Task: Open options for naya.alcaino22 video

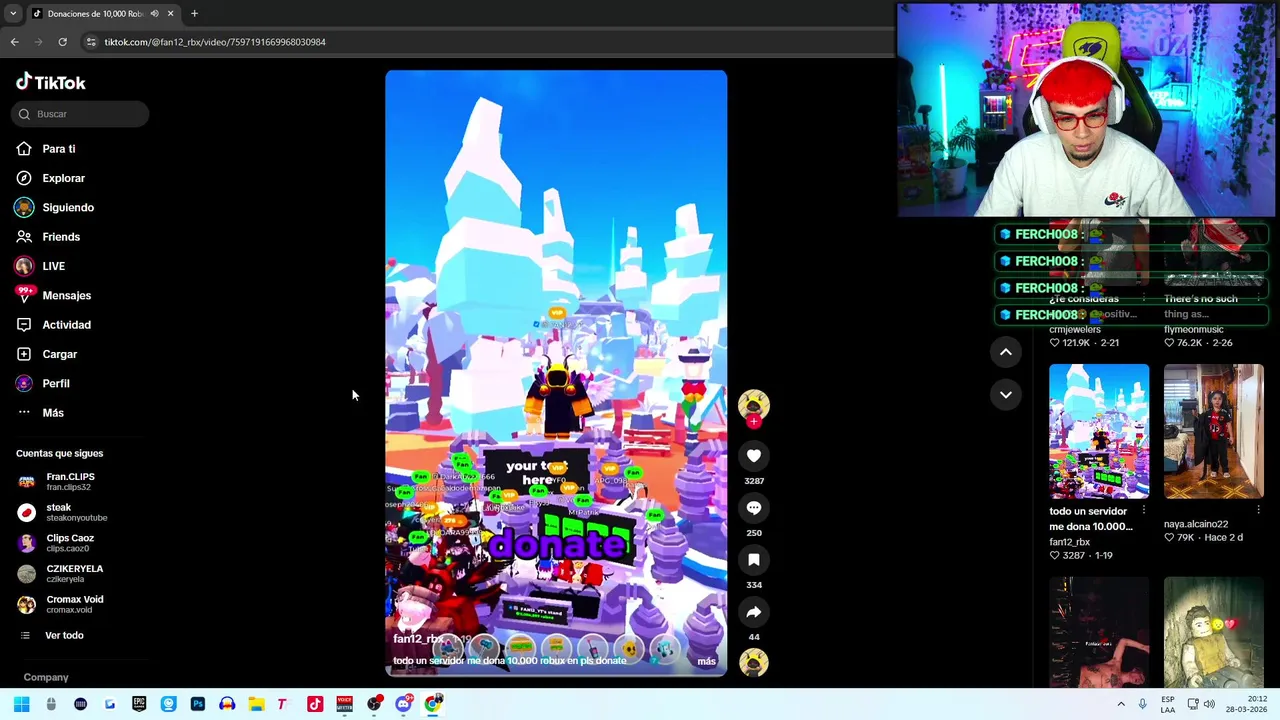Action: pos(1258,511)
